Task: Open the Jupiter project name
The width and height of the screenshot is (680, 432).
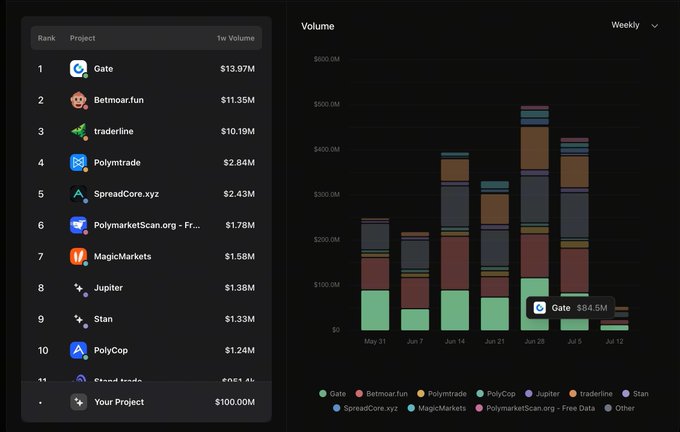Action: 108,288
